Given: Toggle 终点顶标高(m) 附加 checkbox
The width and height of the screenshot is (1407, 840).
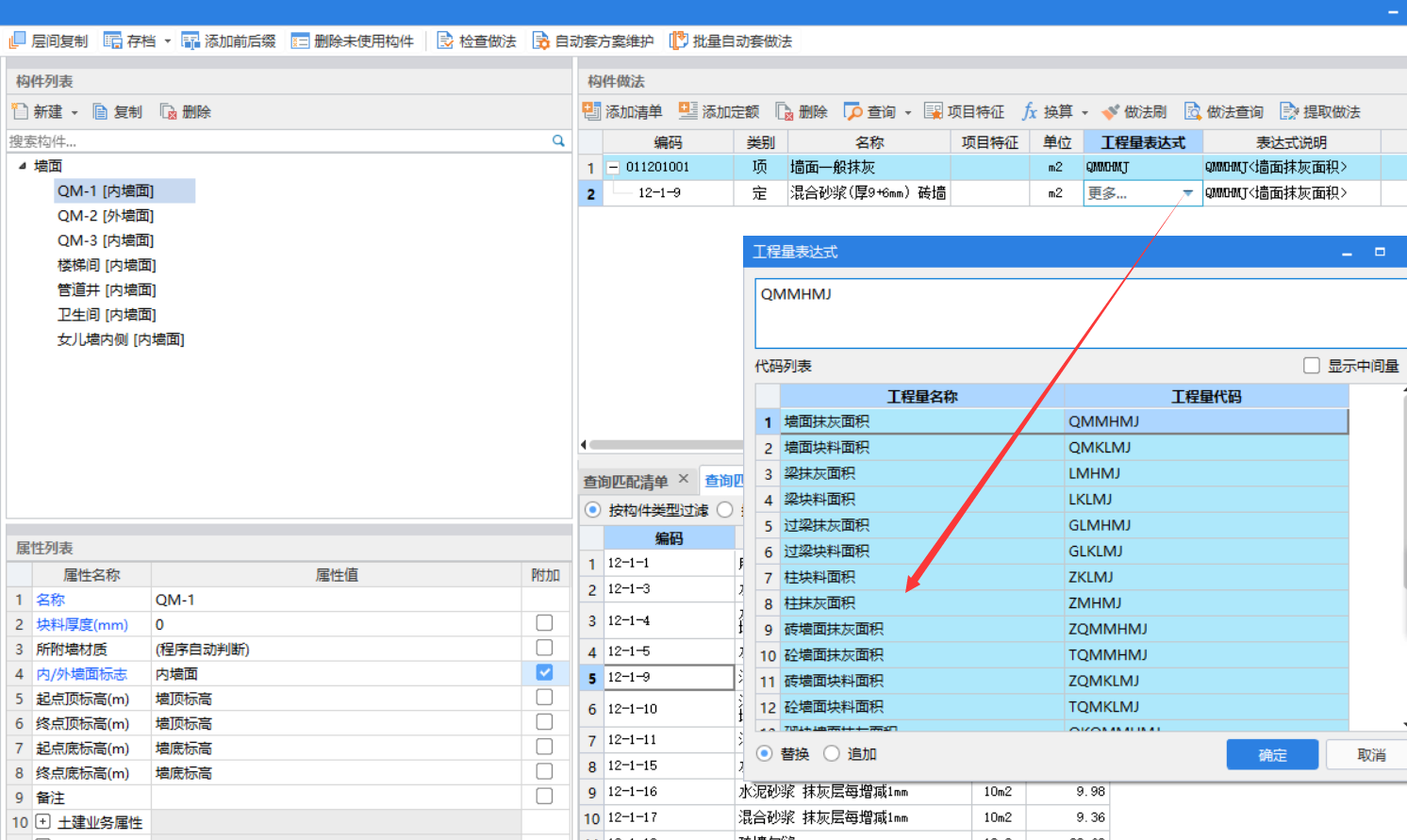Looking at the screenshot, I should tap(544, 721).
